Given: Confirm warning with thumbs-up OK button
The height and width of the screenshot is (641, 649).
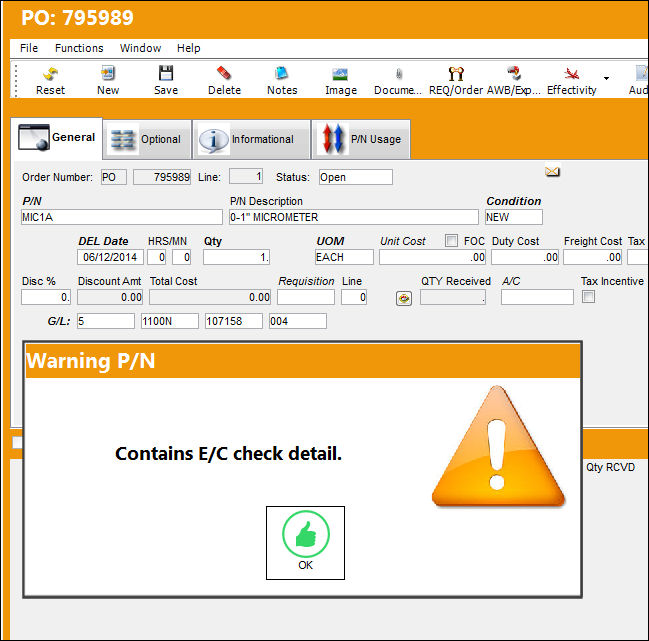Looking at the screenshot, I should click(305, 543).
